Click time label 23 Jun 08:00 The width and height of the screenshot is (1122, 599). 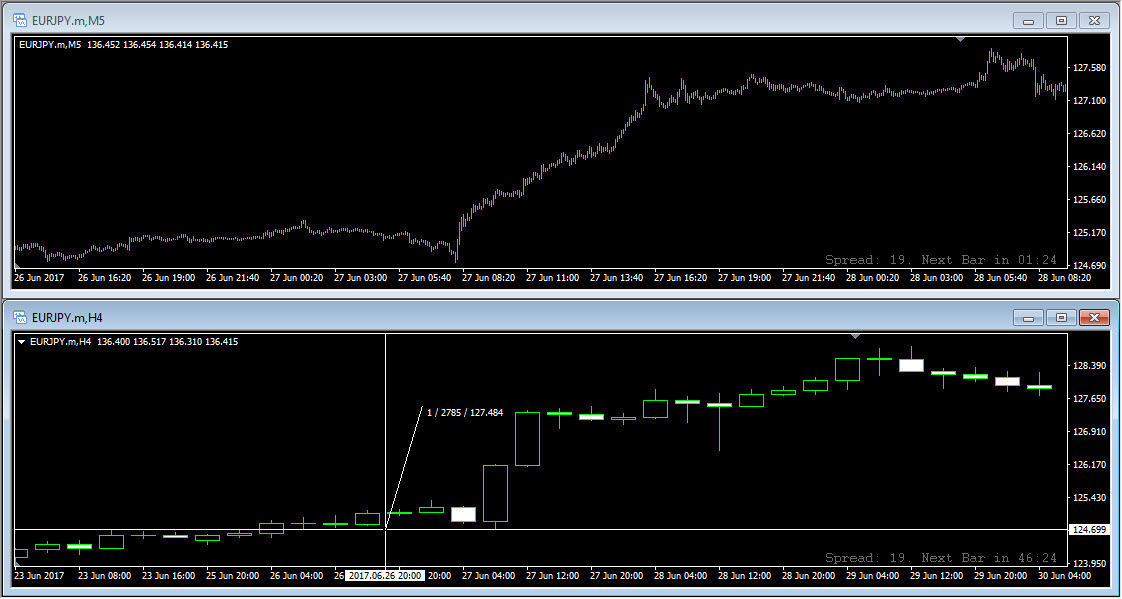pyautogui.click(x=104, y=575)
